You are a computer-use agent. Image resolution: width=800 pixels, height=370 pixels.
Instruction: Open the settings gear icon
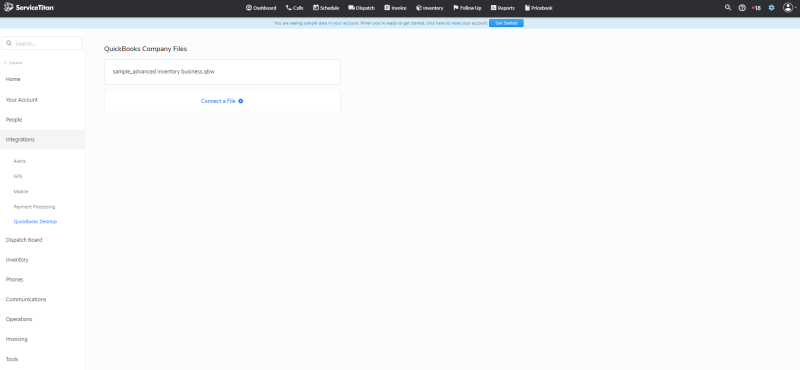[x=771, y=8]
